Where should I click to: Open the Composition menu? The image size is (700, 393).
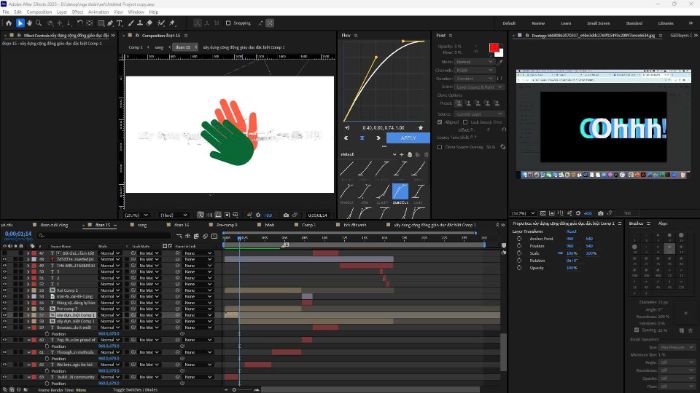[39, 12]
